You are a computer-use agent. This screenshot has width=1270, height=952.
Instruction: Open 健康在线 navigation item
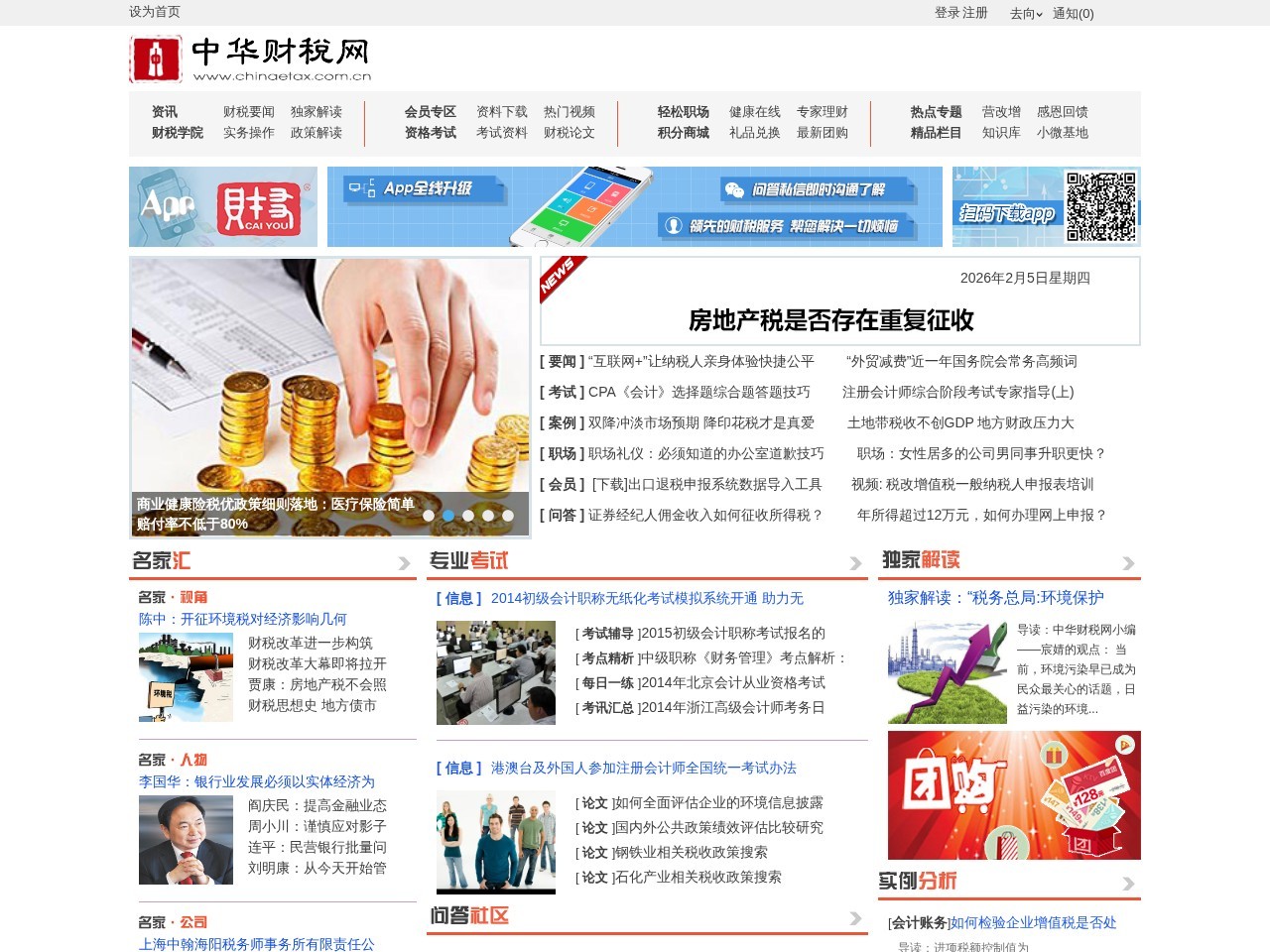[x=755, y=112]
